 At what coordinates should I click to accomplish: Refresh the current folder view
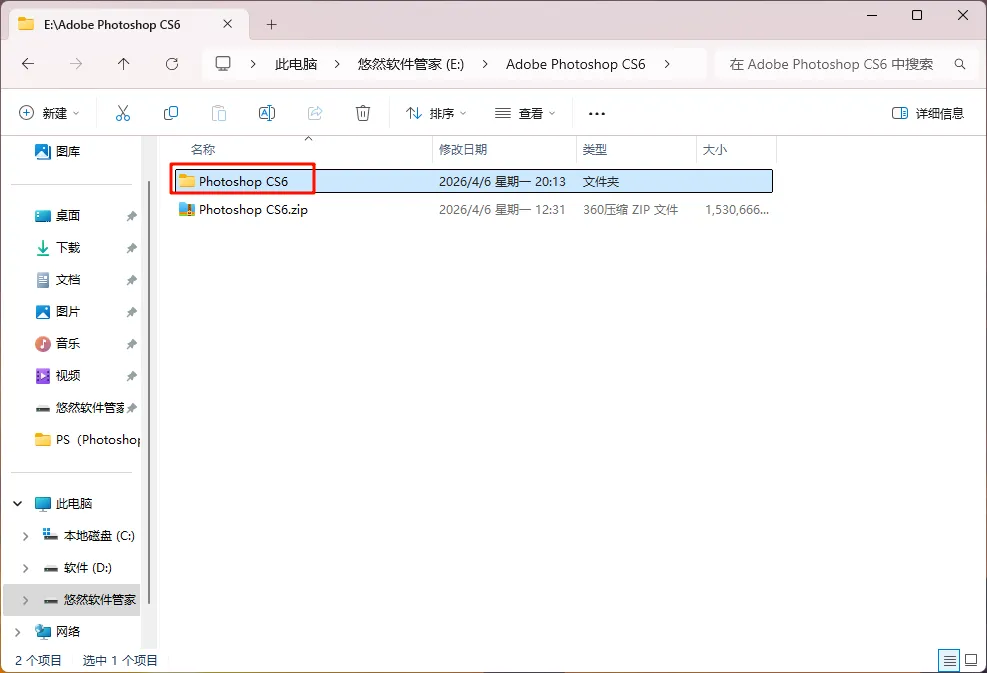172,64
